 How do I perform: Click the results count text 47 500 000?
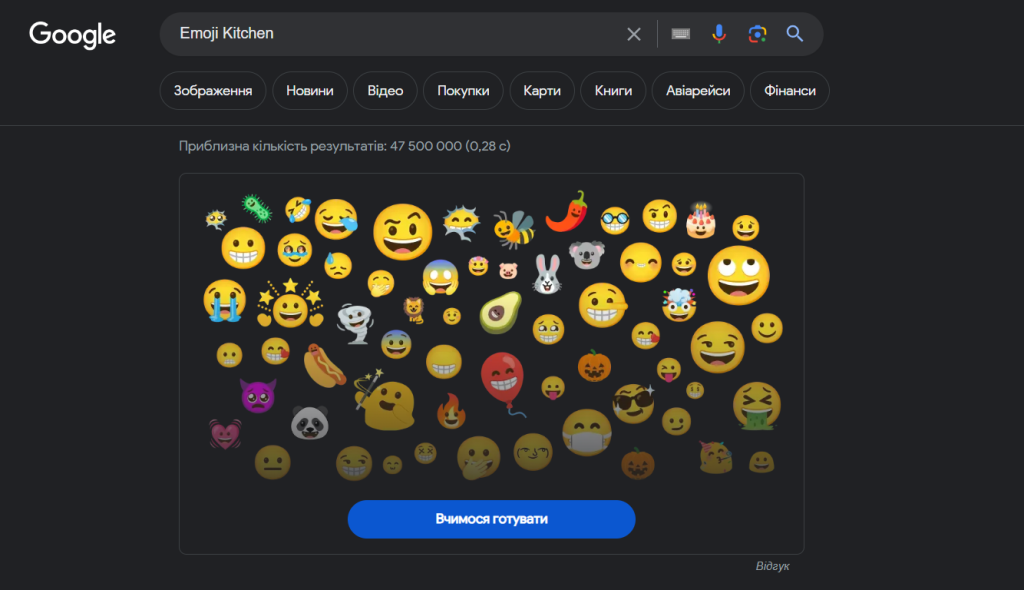426,146
